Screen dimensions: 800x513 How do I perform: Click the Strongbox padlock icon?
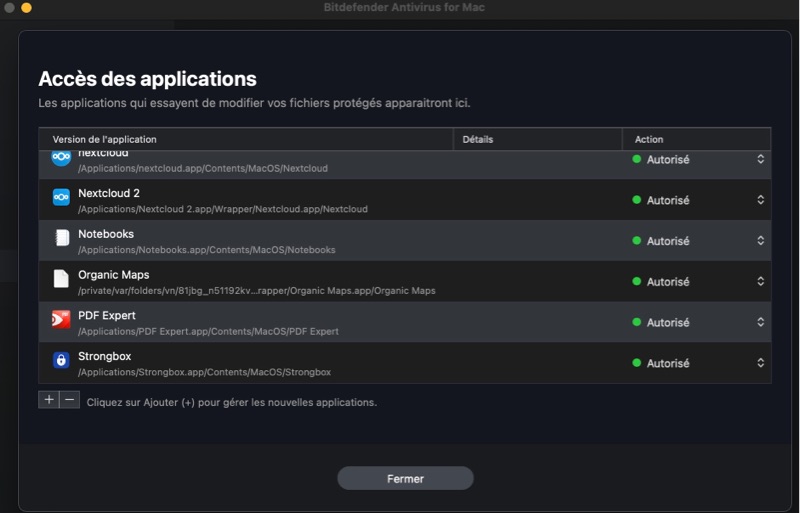click(x=61, y=361)
